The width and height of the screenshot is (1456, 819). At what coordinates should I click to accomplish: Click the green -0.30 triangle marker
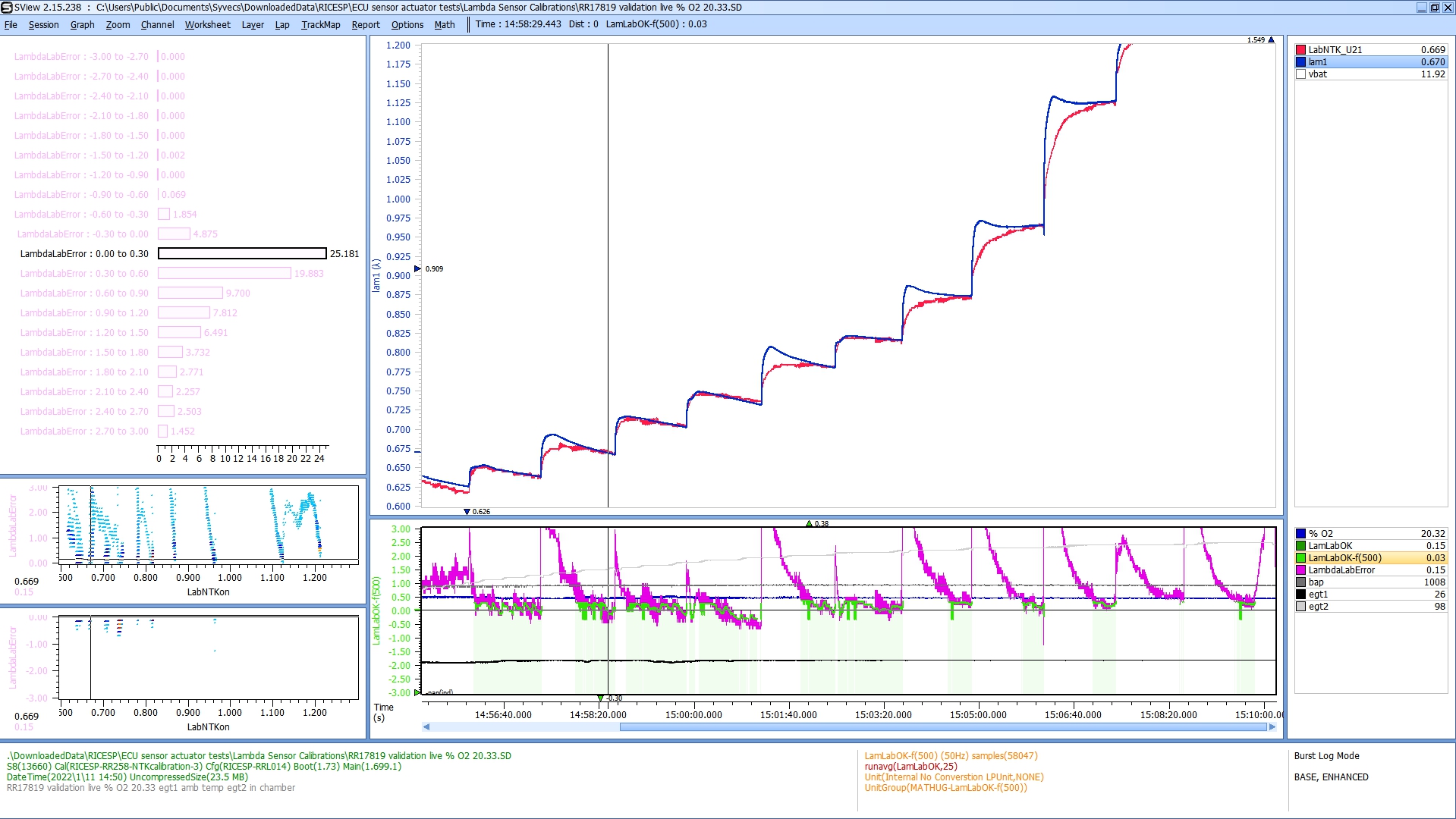[x=600, y=698]
